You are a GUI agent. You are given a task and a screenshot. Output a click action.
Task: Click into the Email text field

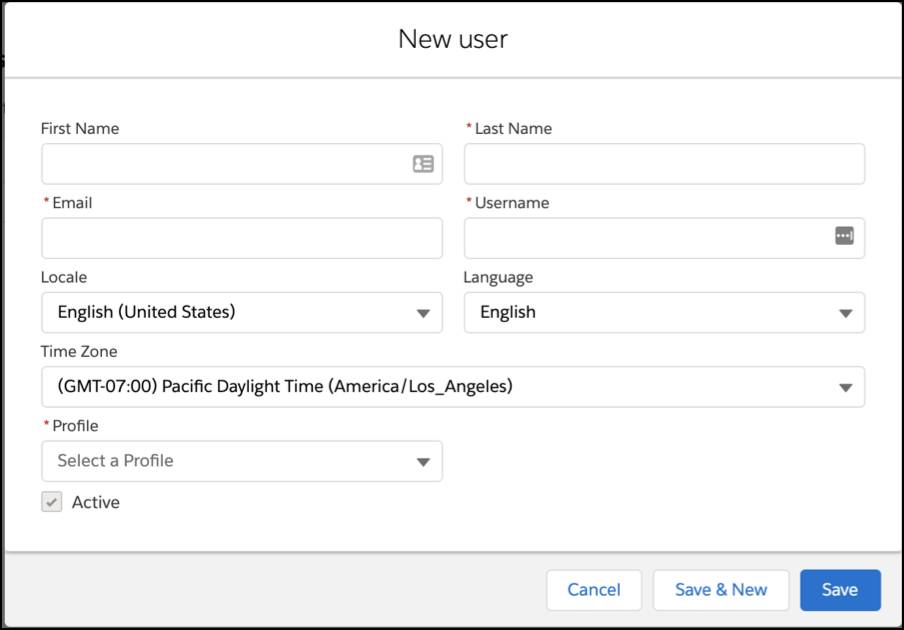tap(242, 238)
